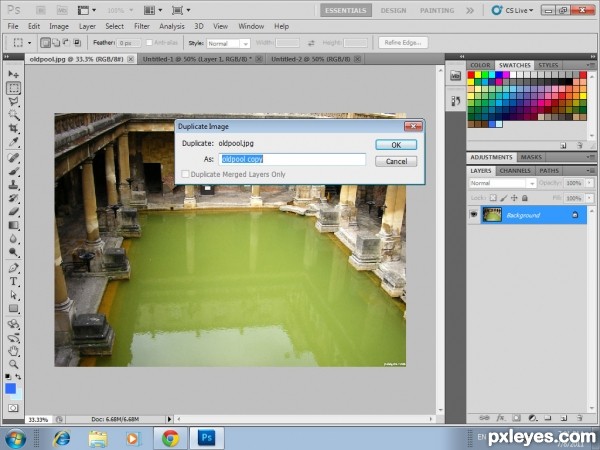Viewport: 600px width, 450px height.
Task: Select the Eraser tool
Action: click(x=13, y=212)
